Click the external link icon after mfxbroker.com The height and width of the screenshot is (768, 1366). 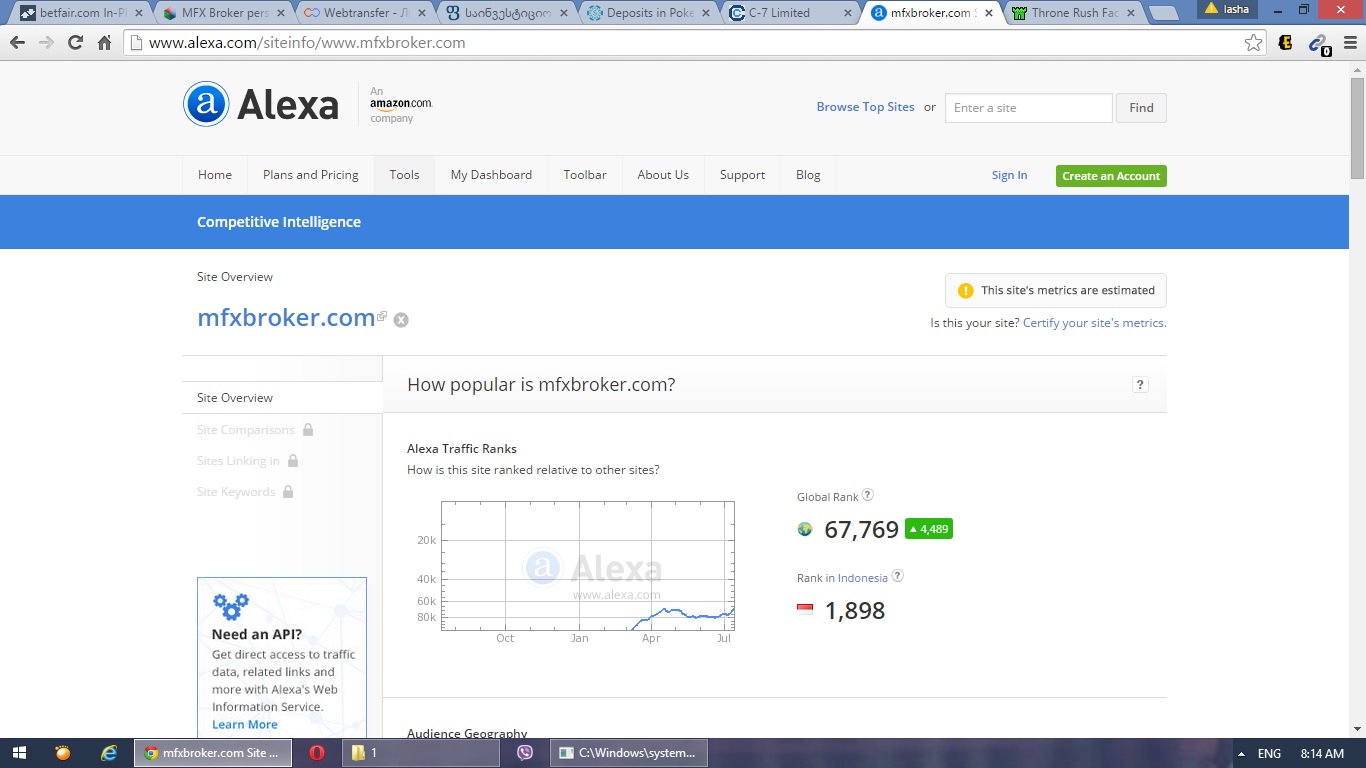pos(382,316)
